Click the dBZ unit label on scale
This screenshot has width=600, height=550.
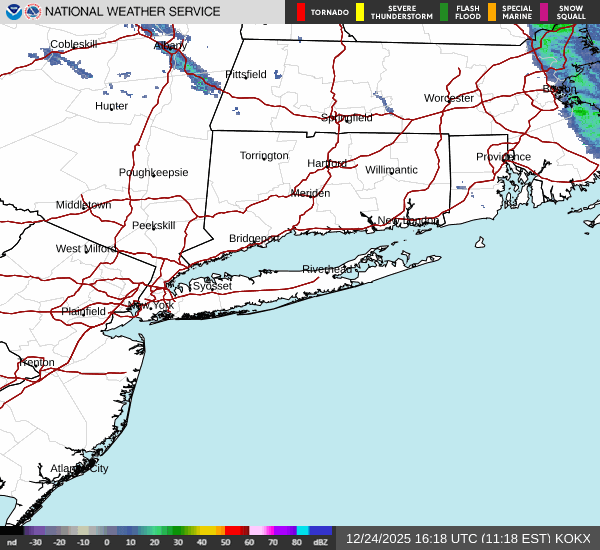pos(321,542)
